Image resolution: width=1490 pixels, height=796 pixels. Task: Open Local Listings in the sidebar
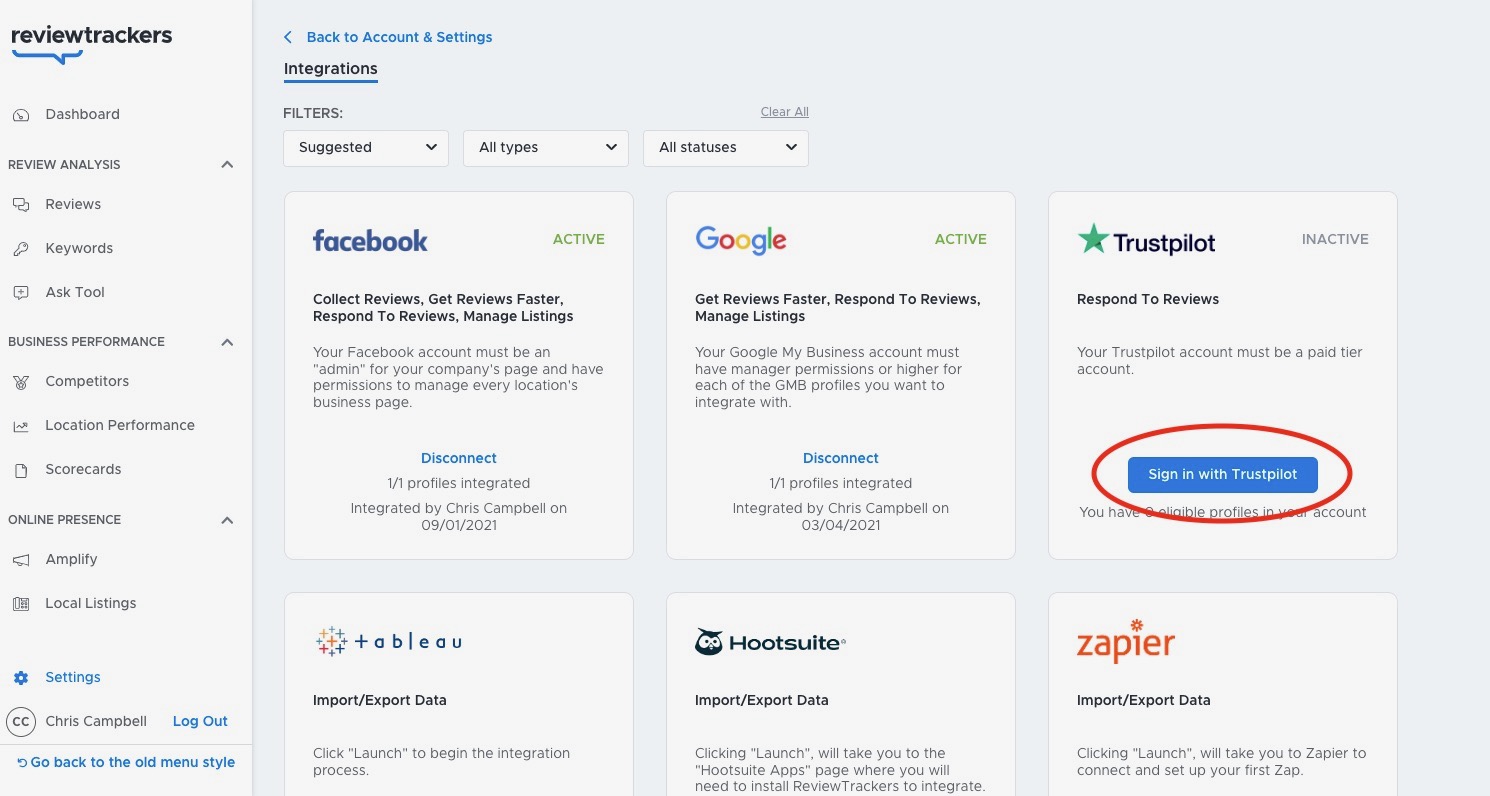click(90, 603)
